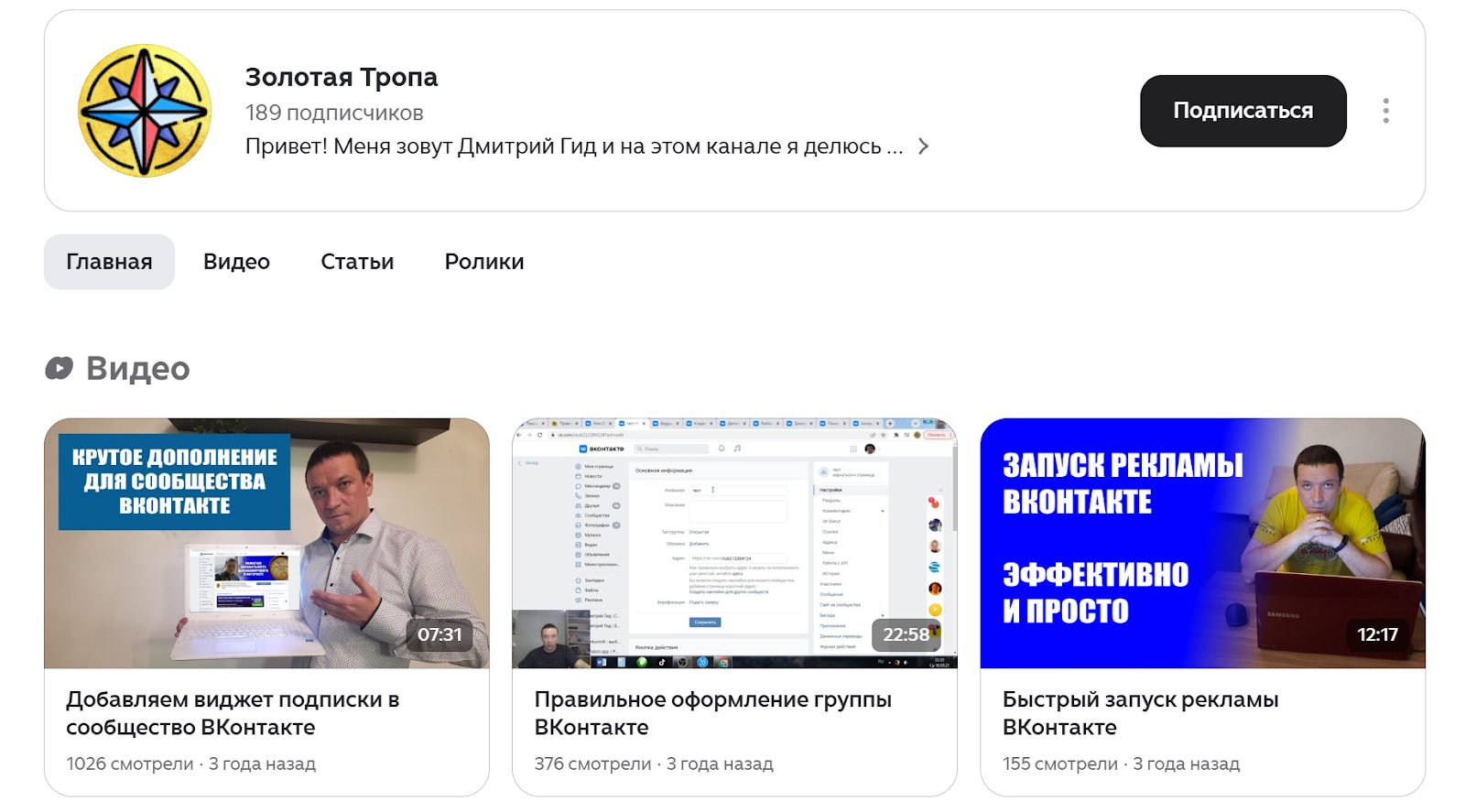Click the 189 подписчиков subscriber count
Viewport: 1465px width, 812px height.
(x=334, y=113)
